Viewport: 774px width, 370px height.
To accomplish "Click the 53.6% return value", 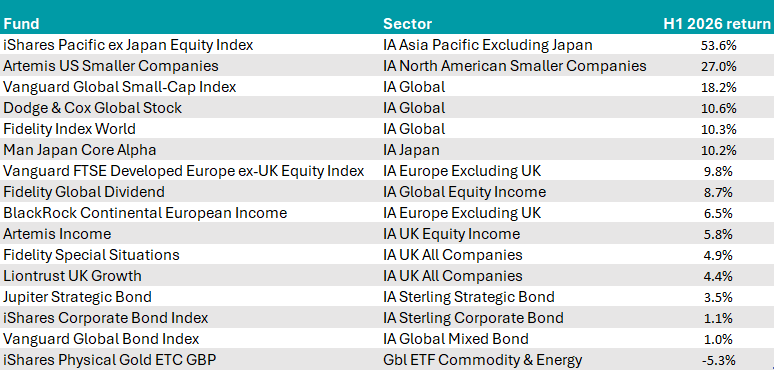I will 718,46.
